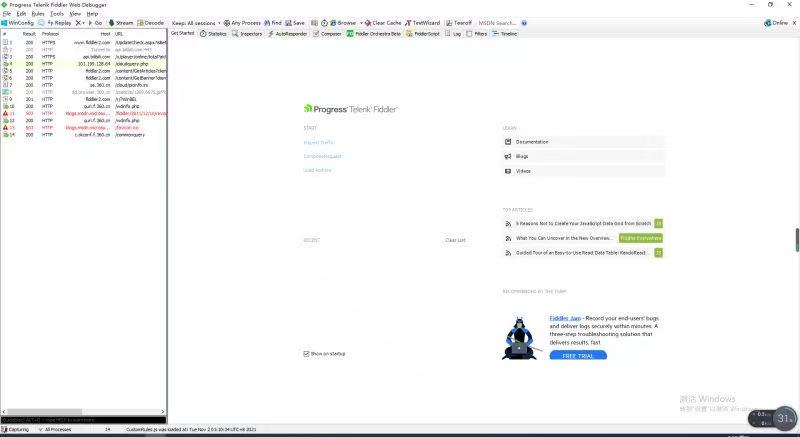The image size is (800, 437).
Task: Open article 'Guided Tour of an Easy-to-Use React Data Table'
Action: (581, 252)
